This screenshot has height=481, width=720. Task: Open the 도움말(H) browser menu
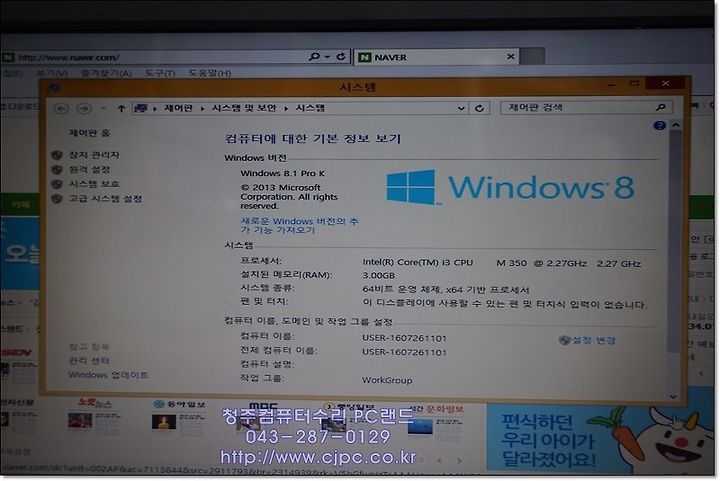point(210,73)
